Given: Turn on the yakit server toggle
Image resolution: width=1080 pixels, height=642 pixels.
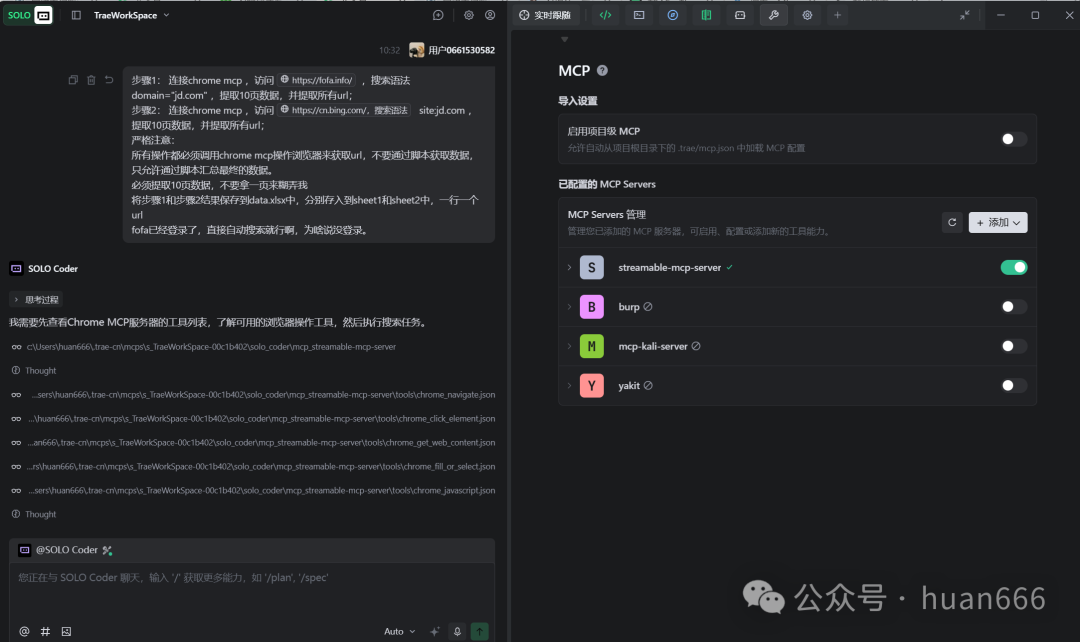Looking at the screenshot, I should click(x=1013, y=385).
